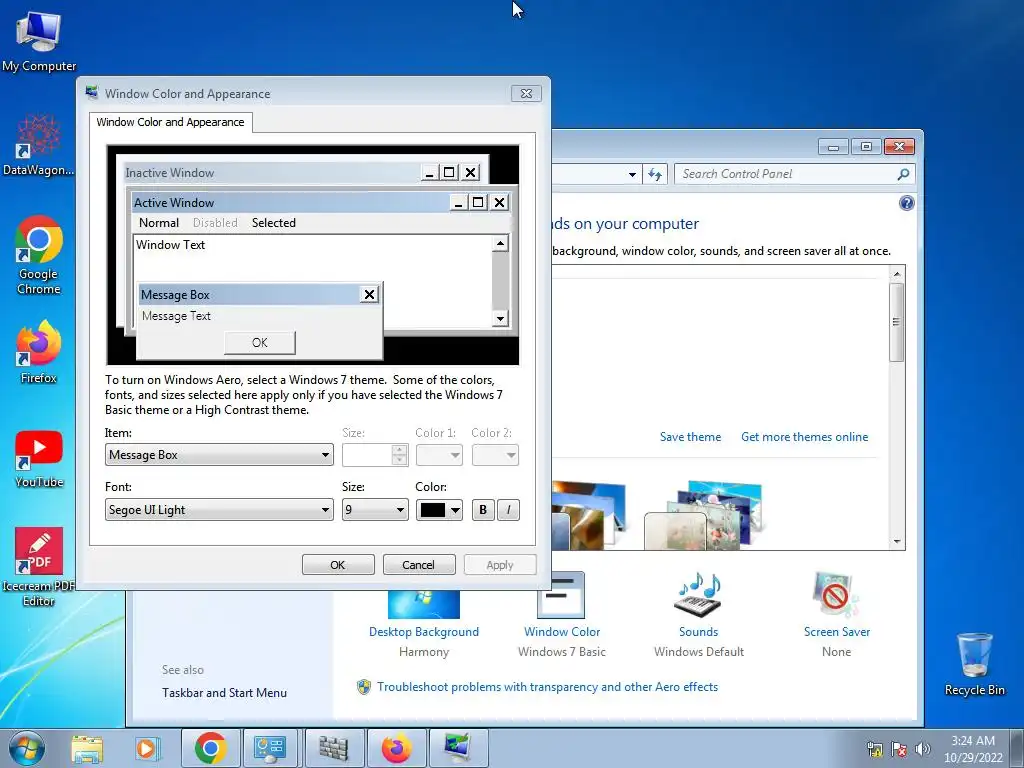The image size is (1024, 768).
Task: Click the taskbar clock showing 3:24 AM
Action: [973, 749]
